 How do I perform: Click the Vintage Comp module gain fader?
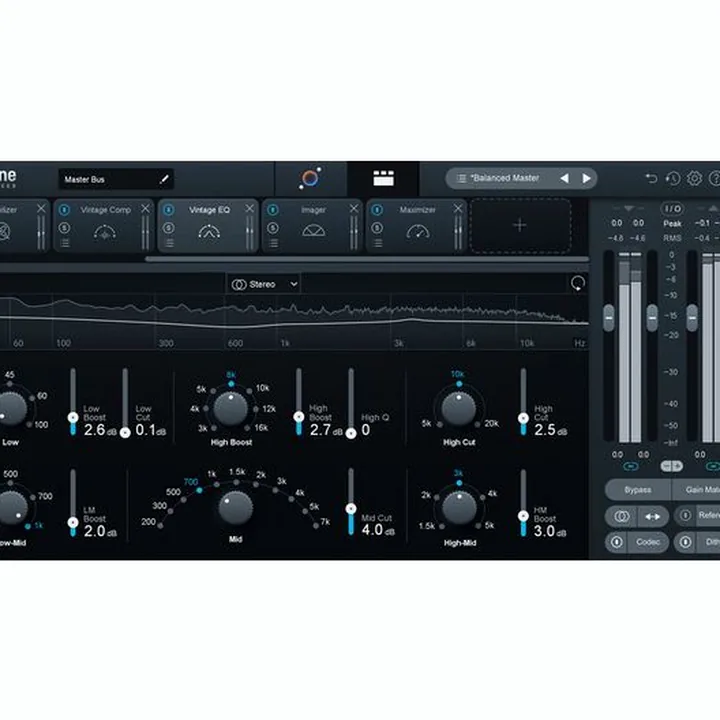[145, 233]
